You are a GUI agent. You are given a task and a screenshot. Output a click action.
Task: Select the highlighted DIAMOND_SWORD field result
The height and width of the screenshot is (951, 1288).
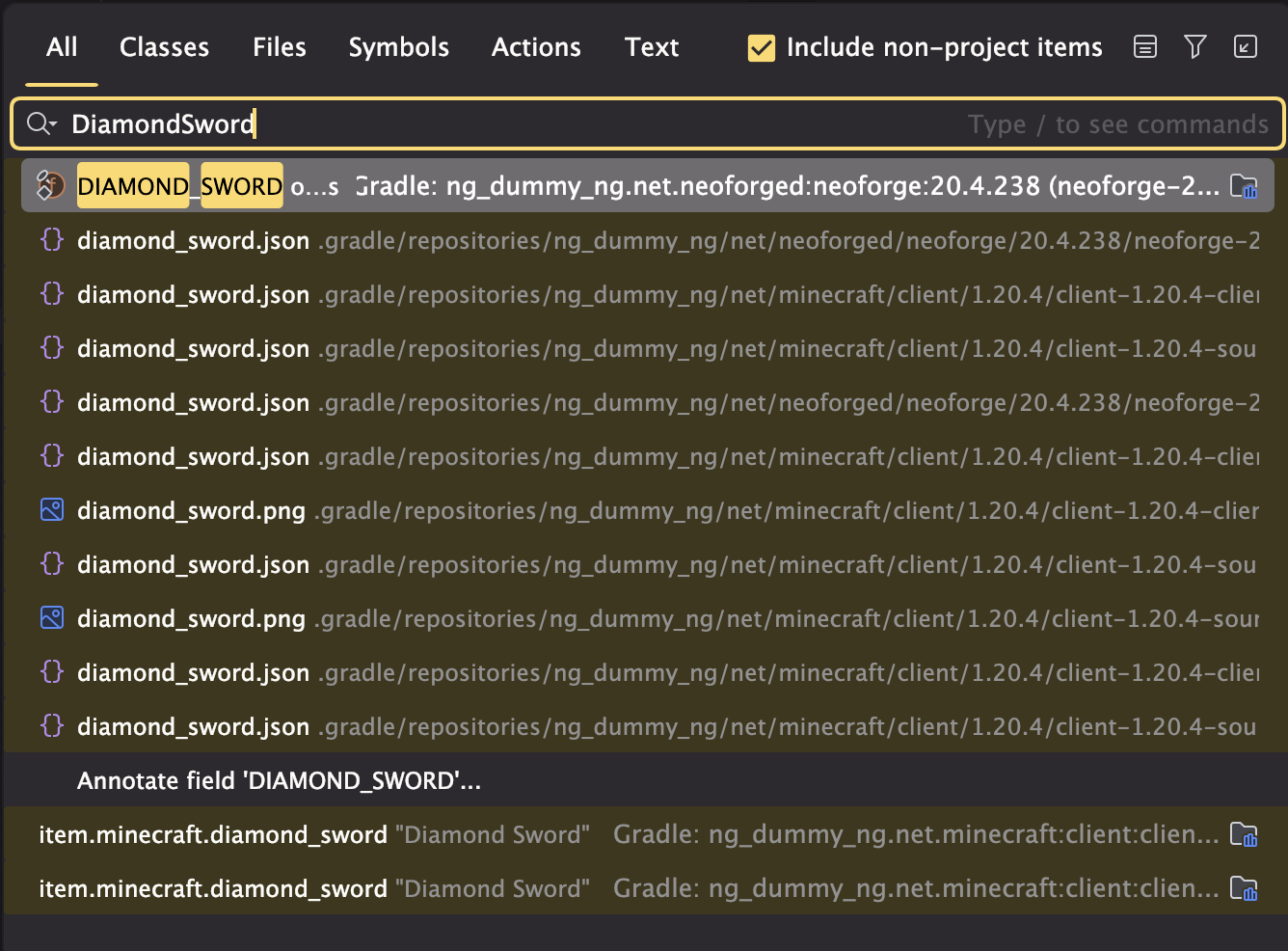click(x=647, y=185)
